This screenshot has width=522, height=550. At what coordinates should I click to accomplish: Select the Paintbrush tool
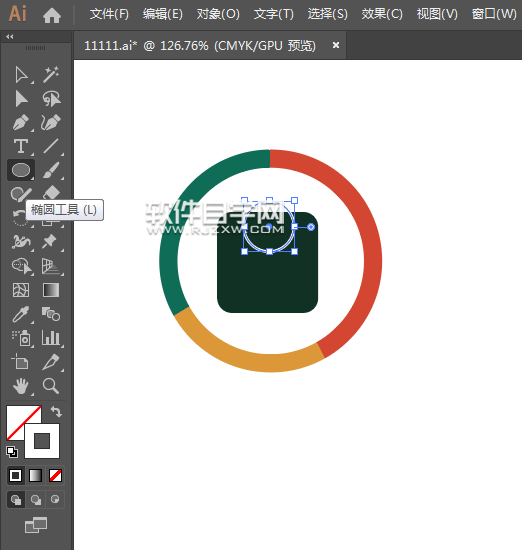tap(51, 170)
